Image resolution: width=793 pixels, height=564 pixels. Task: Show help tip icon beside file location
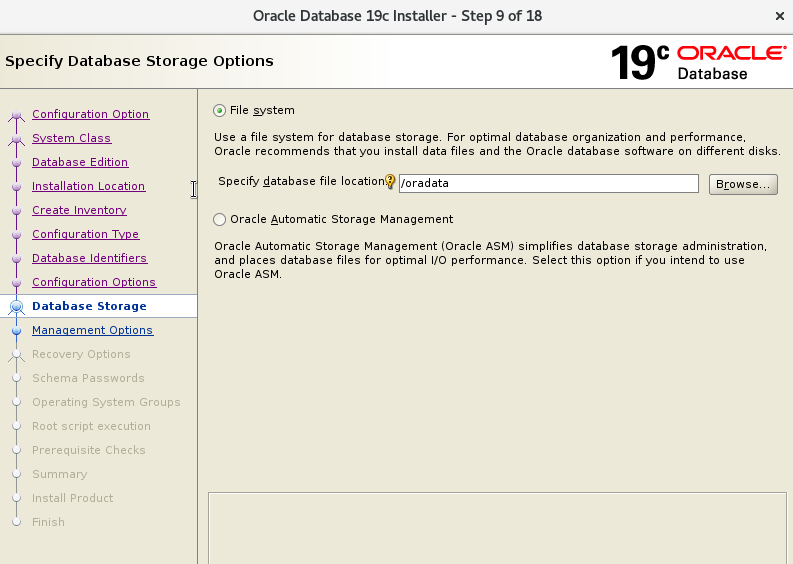(390, 181)
